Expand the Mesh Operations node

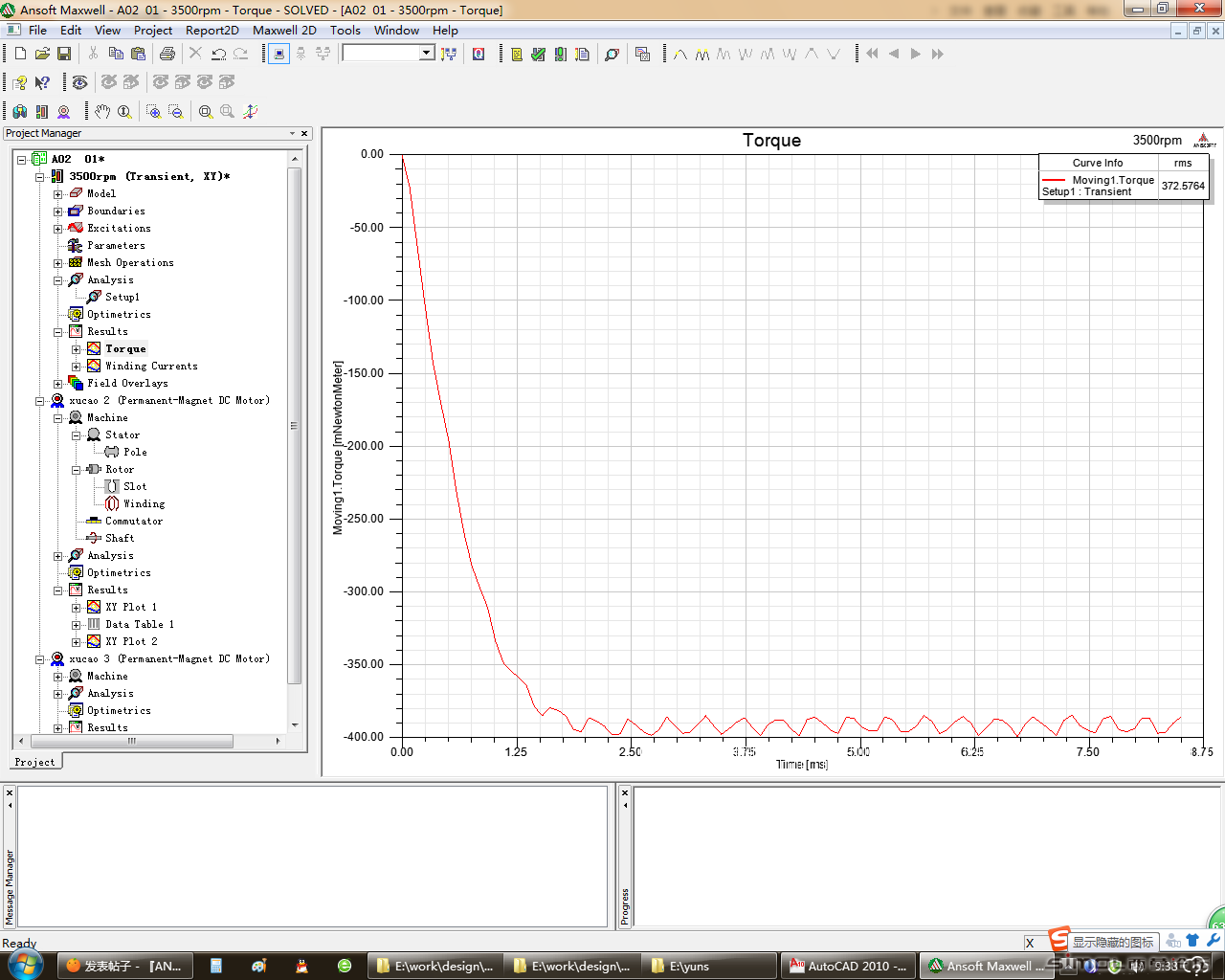pyautogui.click(x=57, y=263)
